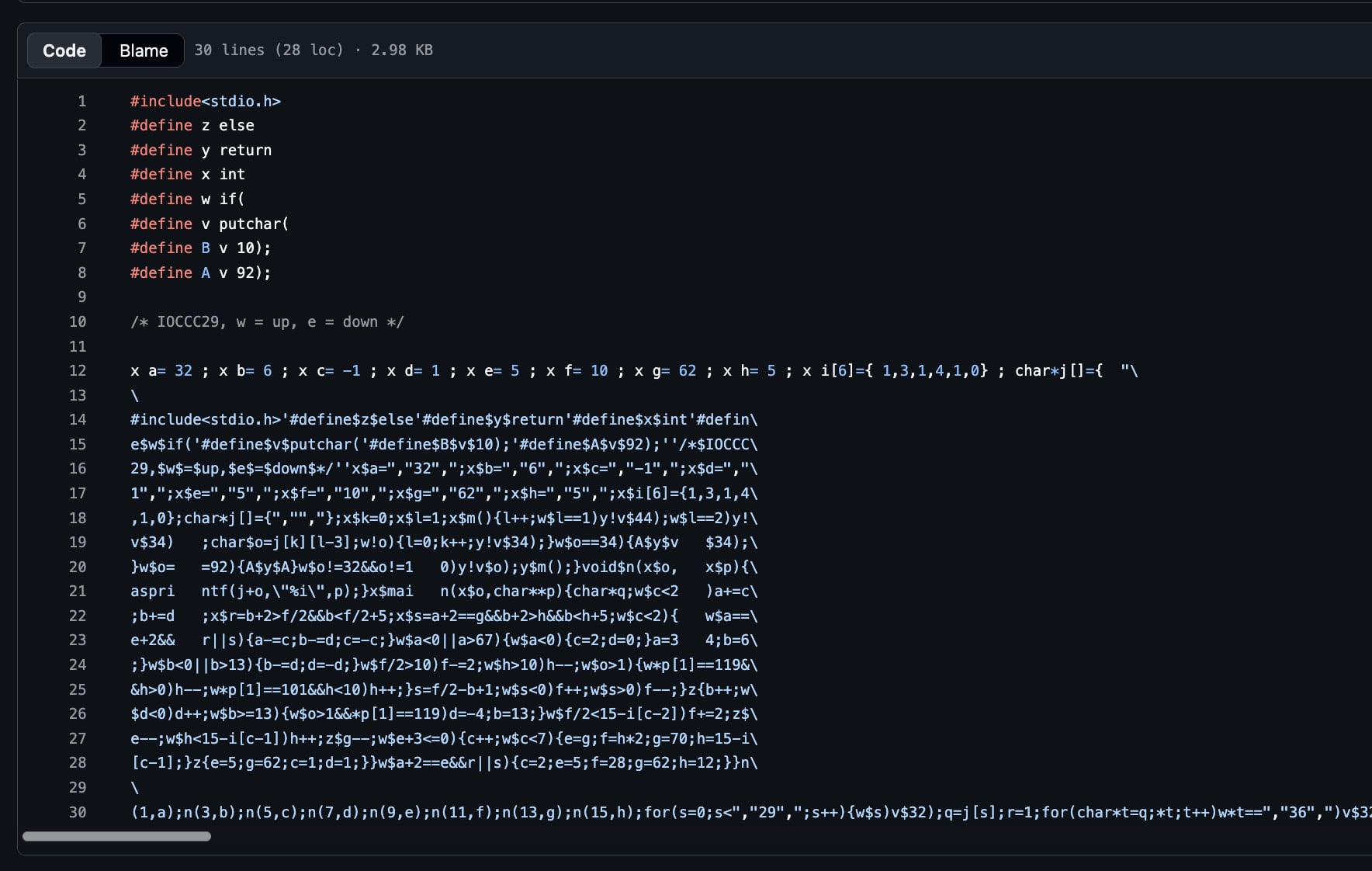The height and width of the screenshot is (871, 1372).
Task: Click line 21 code containing 'ntf(j+o'
Action: (444, 591)
